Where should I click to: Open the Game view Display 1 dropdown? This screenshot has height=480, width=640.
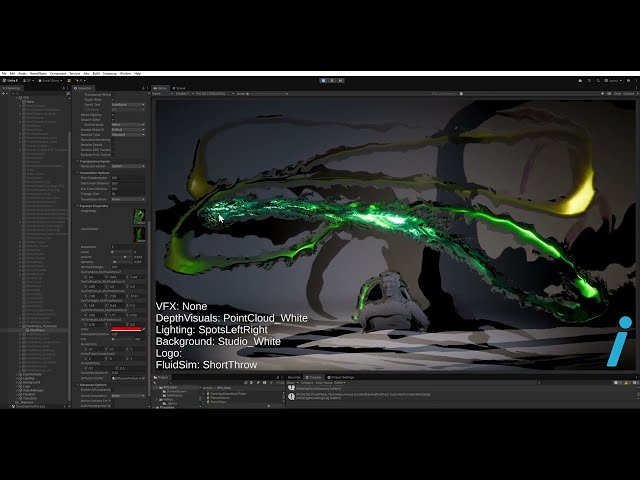(183, 93)
